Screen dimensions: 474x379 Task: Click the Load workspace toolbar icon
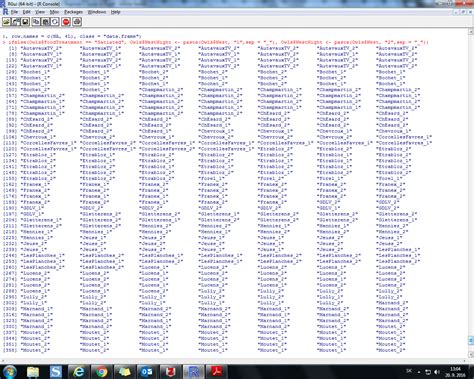pyautogui.click(x=16, y=22)
